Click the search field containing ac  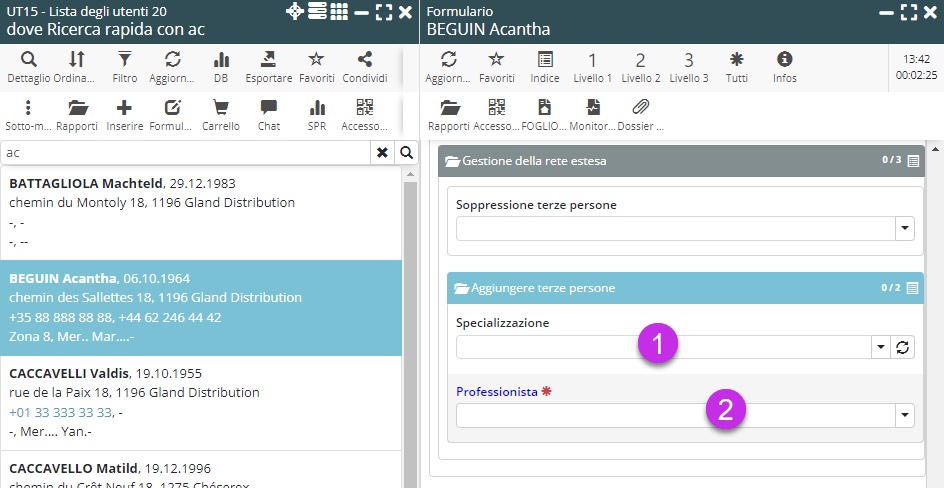coord(185,152)
